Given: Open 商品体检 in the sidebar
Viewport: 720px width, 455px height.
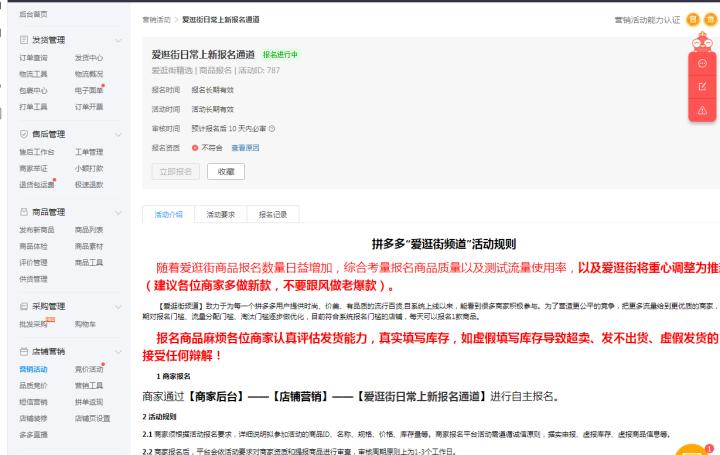Looking at the screenshot, I should (33, 246).
